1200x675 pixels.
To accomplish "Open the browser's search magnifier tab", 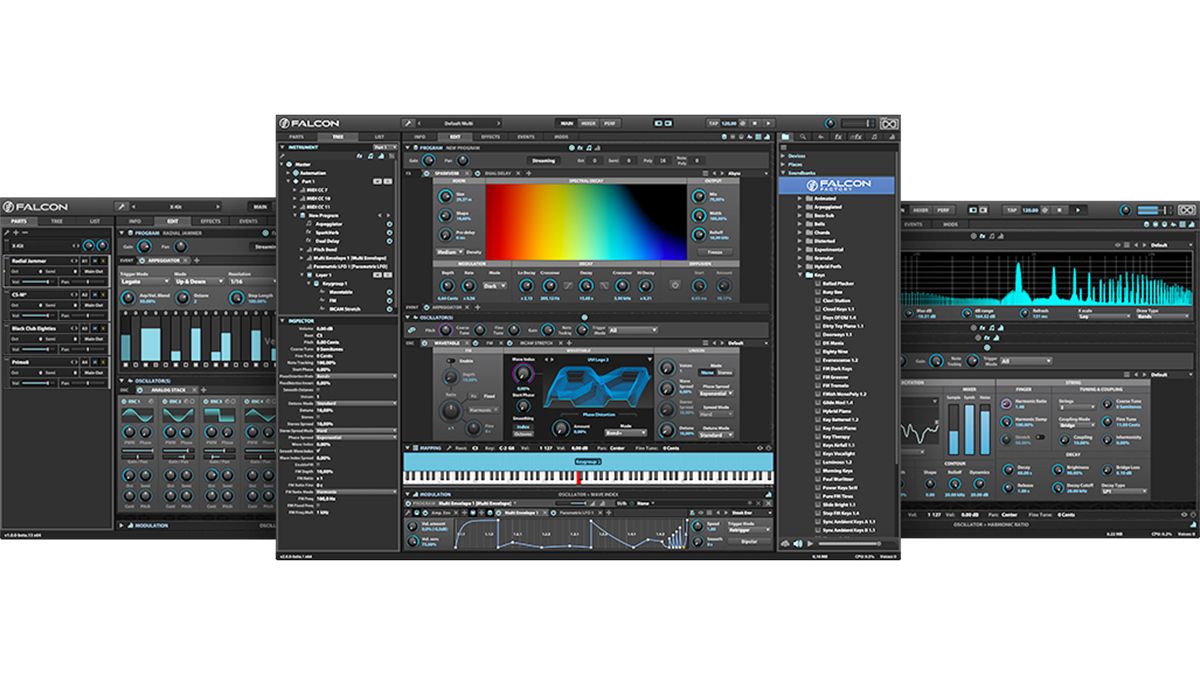I will 802,135.
